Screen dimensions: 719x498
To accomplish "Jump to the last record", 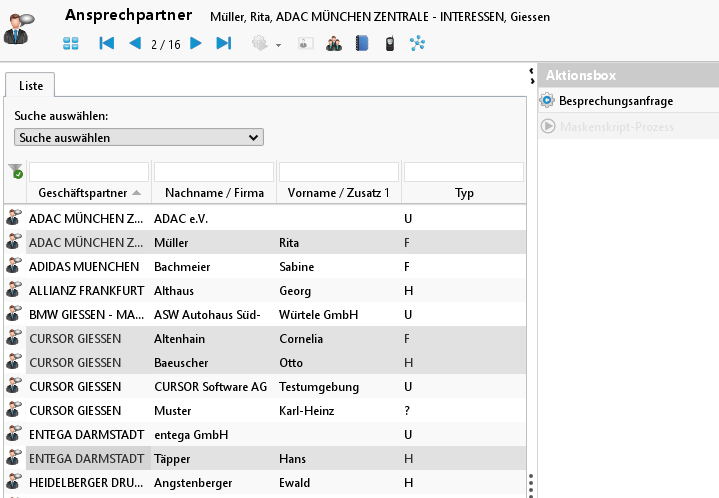I will point(224,43).
